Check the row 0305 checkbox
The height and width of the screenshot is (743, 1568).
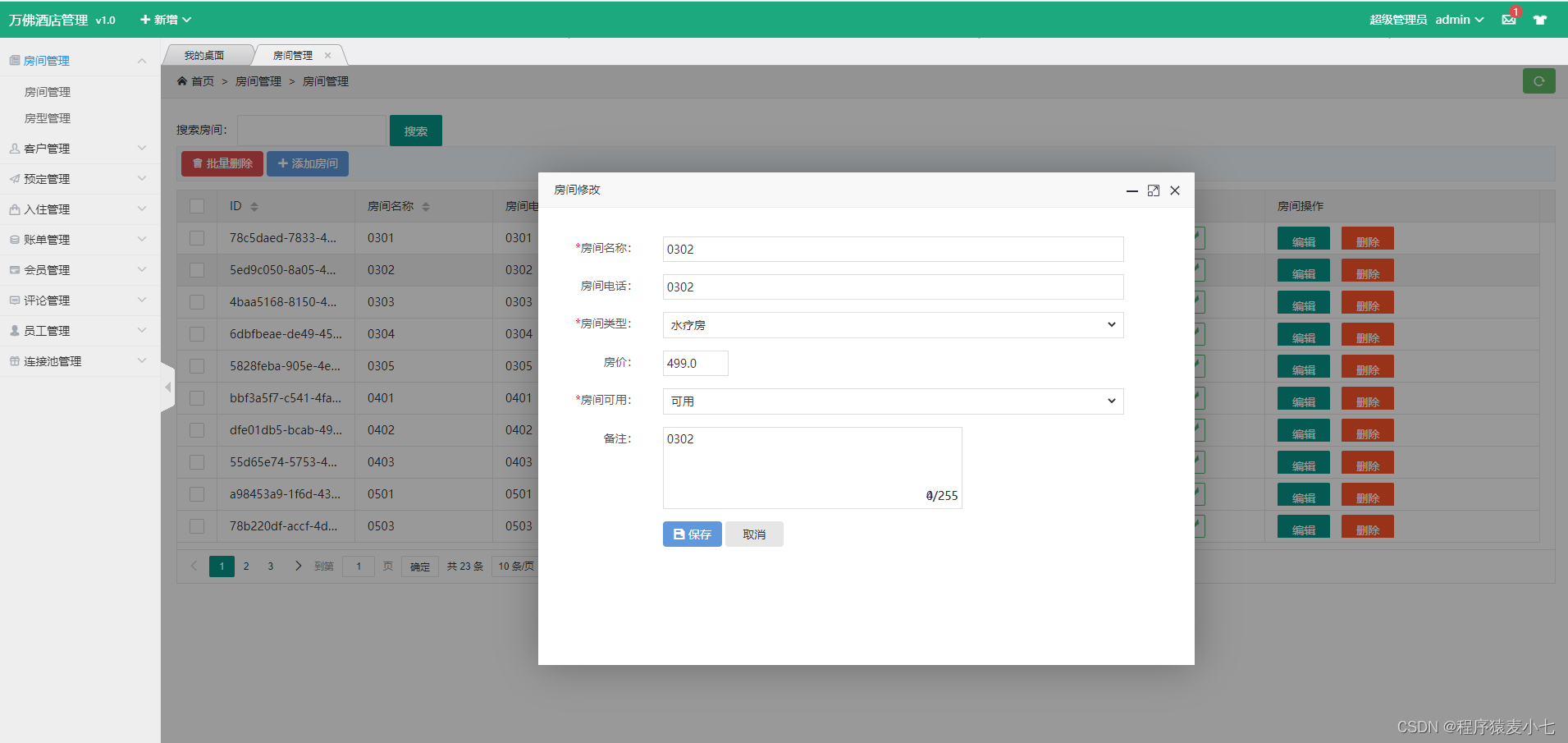(197, 366)
